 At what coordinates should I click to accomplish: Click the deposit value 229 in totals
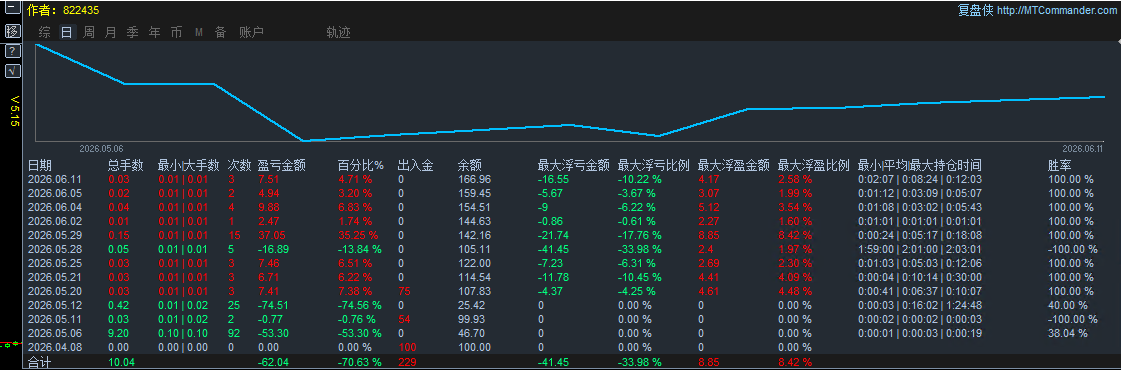(x=407, y=363)
